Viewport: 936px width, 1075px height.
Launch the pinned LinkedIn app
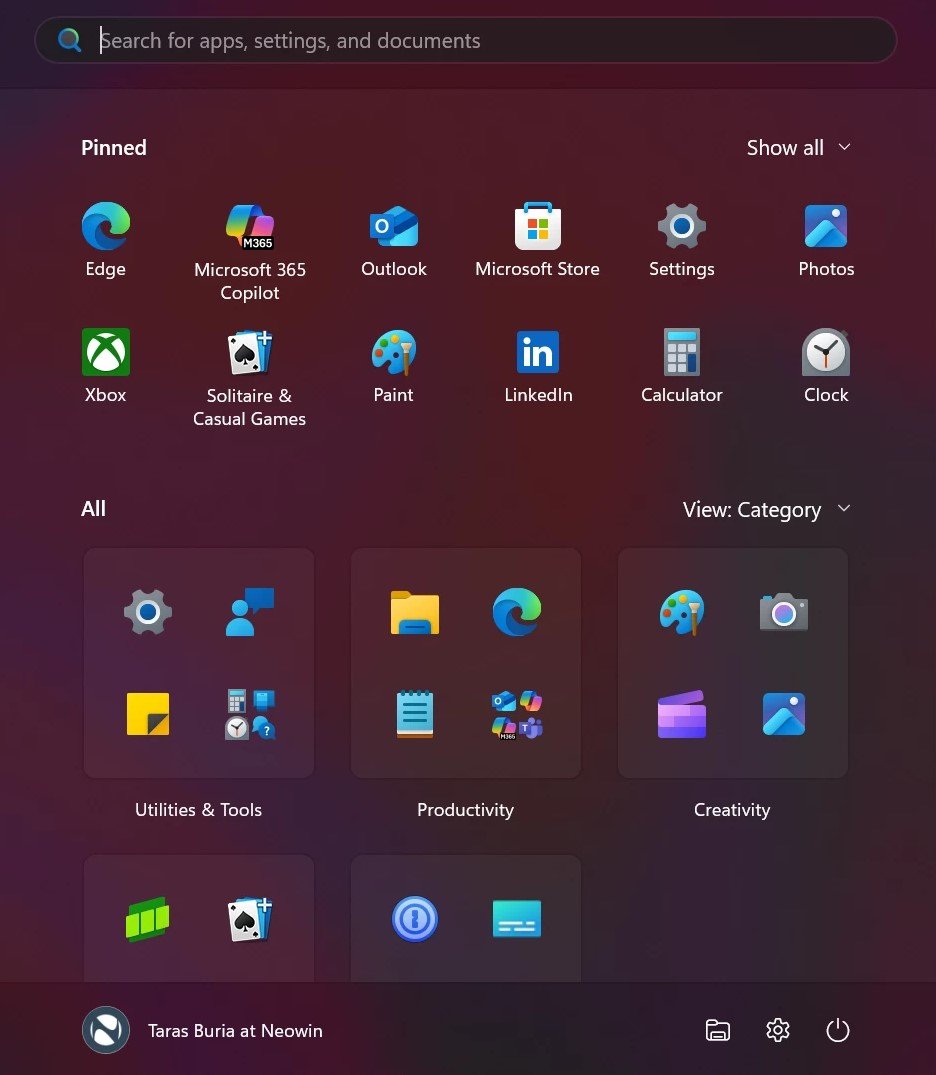tap(538, 365)
